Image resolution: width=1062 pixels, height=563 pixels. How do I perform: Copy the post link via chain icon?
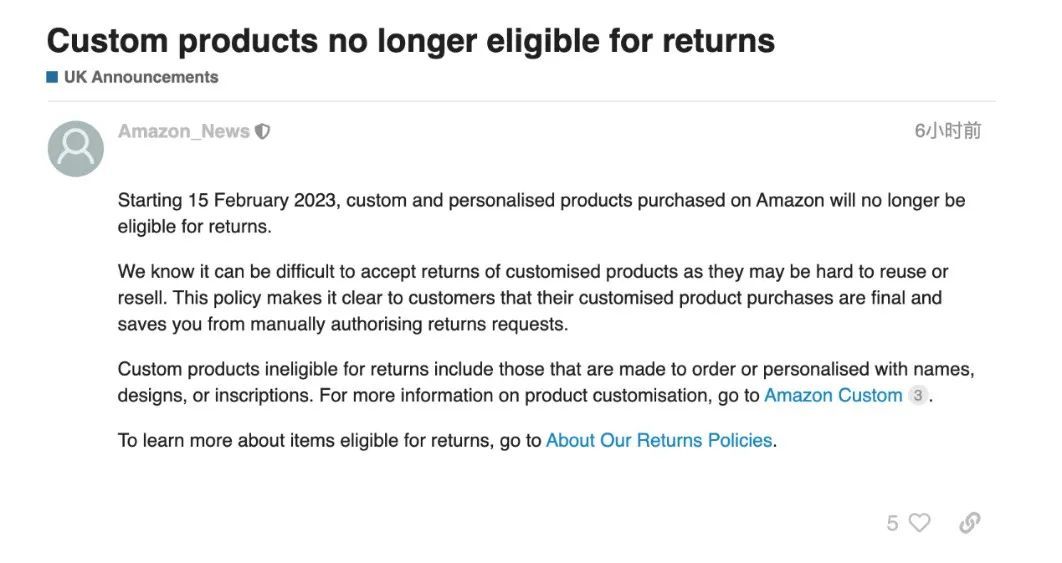970,523
